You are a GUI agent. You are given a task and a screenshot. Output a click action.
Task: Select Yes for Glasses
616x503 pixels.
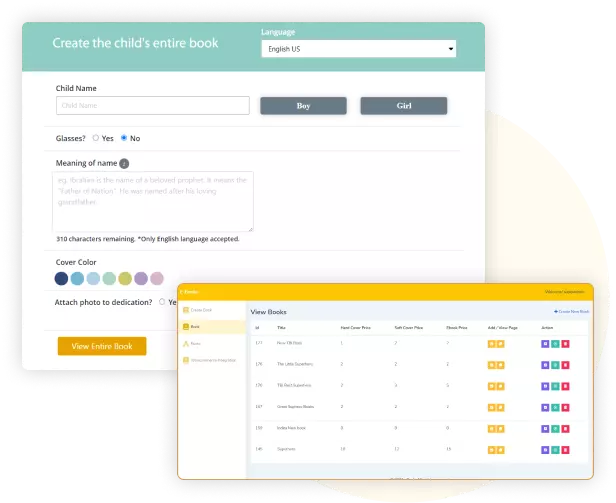[95, 138]
